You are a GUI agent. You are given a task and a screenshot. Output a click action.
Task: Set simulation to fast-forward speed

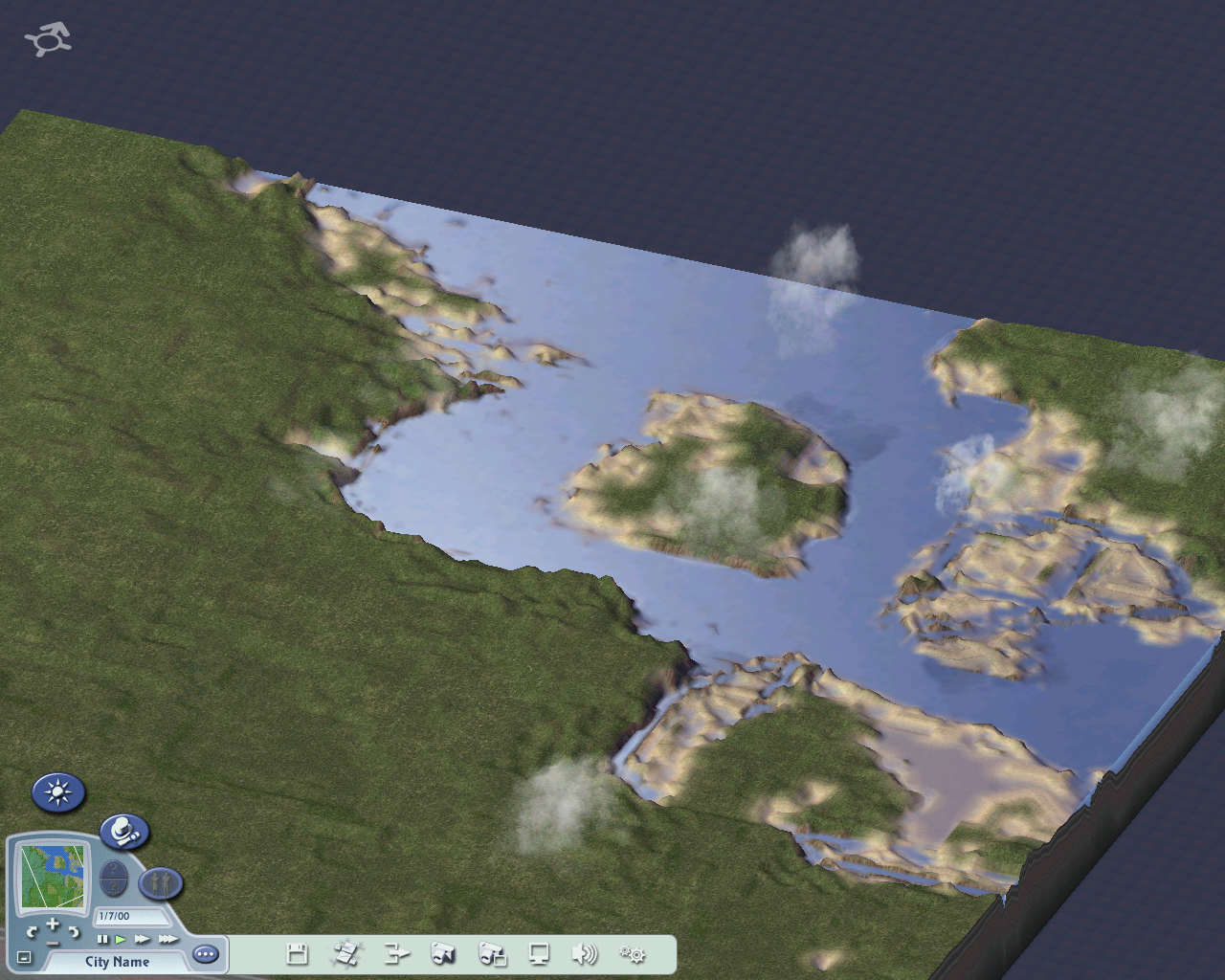pyautogui.click(x=143, y=939)
